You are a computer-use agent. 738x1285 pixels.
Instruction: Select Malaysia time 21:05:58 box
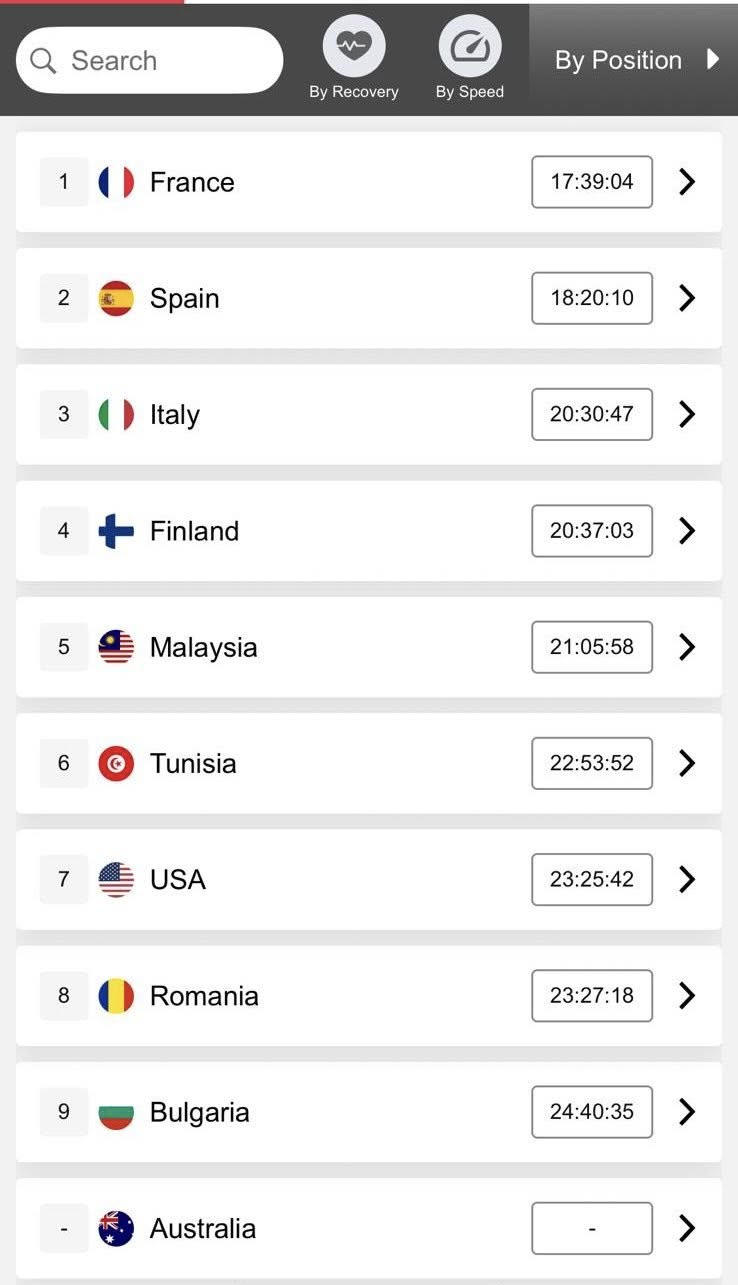pos(592,647)
